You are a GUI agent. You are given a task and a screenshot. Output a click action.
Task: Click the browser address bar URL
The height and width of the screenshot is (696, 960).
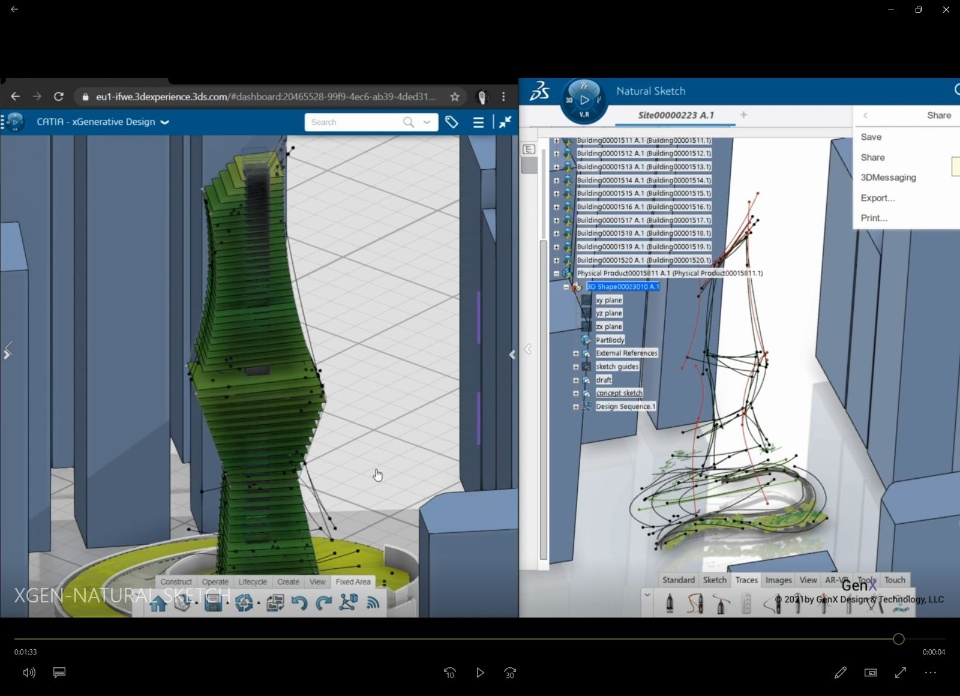pyautogui.click(x=266, y=97)
